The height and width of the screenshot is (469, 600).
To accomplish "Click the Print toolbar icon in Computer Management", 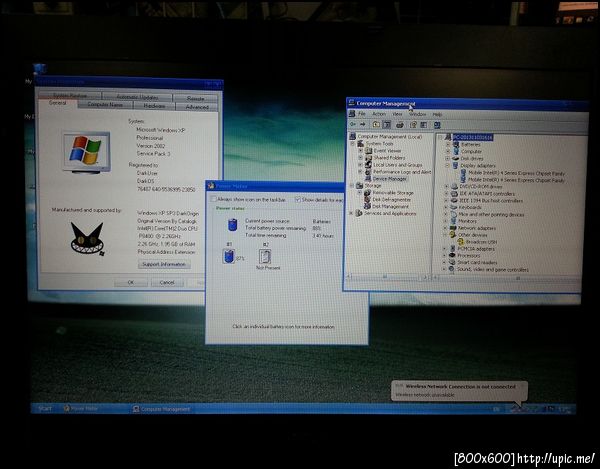I will point(400,125).
